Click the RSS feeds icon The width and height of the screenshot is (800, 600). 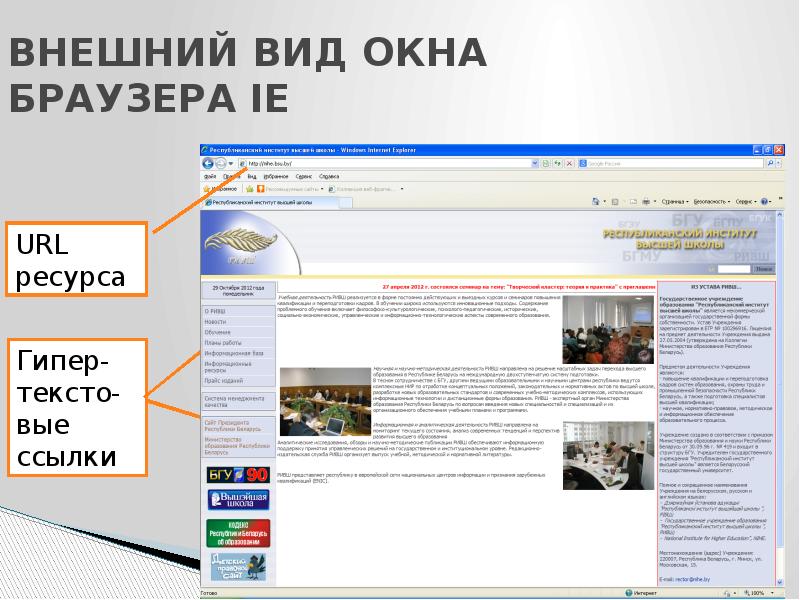coord(615,202)
